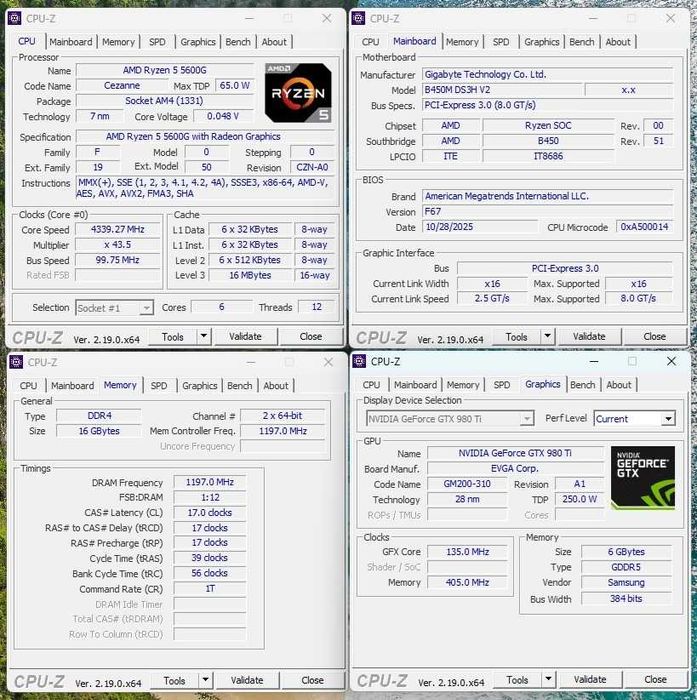The height and width of the screenshot is (700, 697).
Task: Click Validate in the Mainboard window
Action: pos(589,337)
